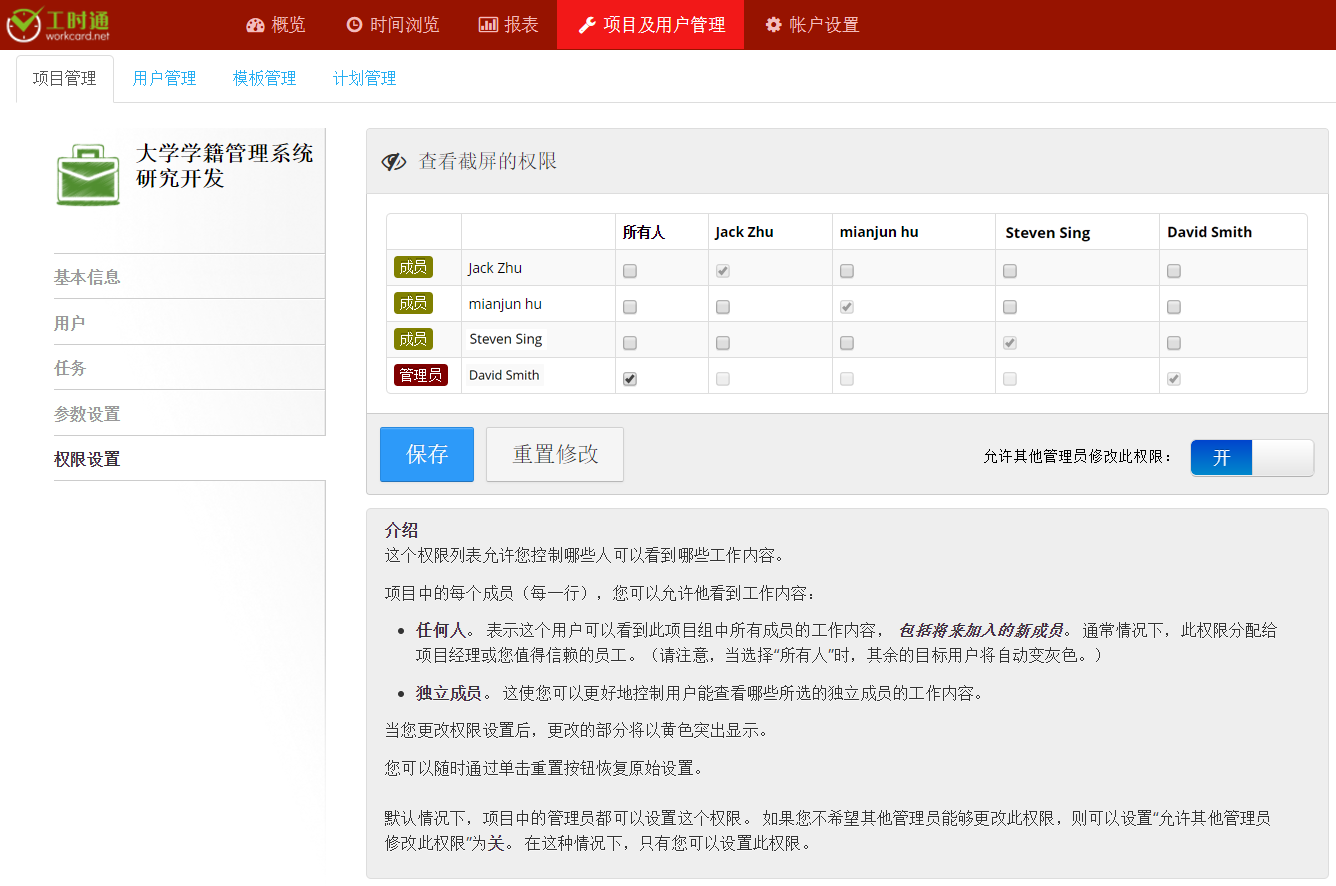Switch to the 模板管理 tab
The height and width of the screenshot is (886, 1336).
[264, 79]
